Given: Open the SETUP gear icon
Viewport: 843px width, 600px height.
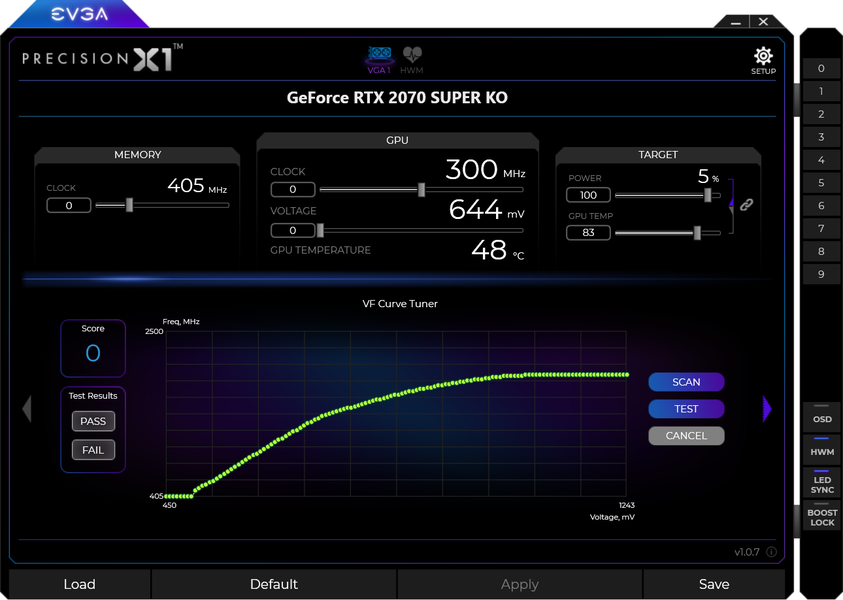Looking at the screenshot, I should 763,61.
